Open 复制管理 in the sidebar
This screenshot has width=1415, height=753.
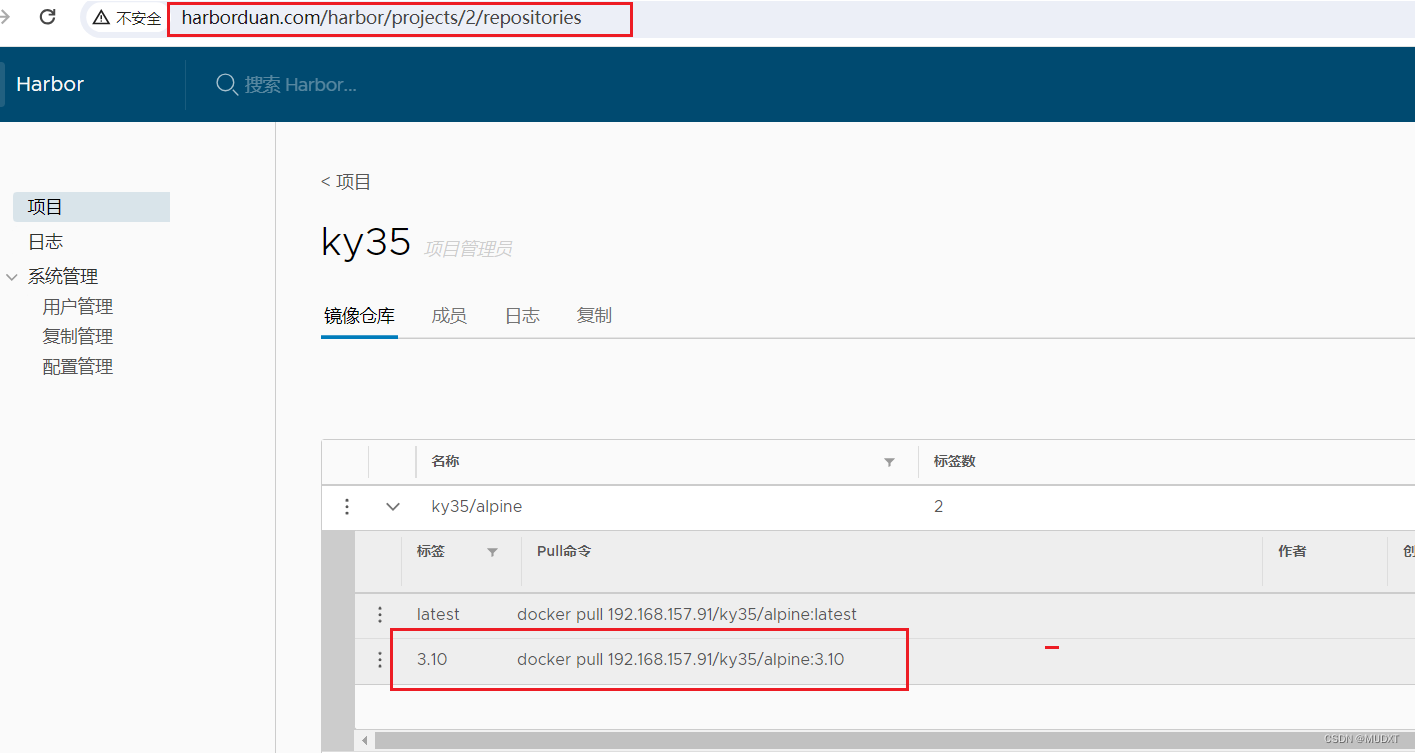[x=78, y=337]
